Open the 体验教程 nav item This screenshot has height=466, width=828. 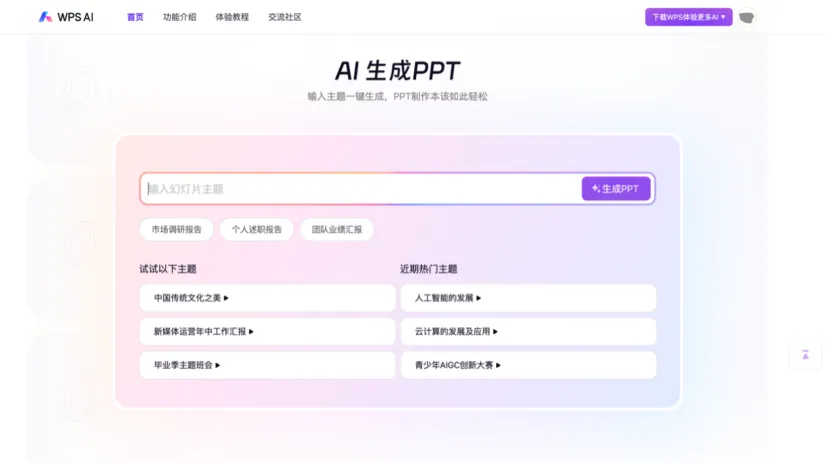[x=233, y=17]
